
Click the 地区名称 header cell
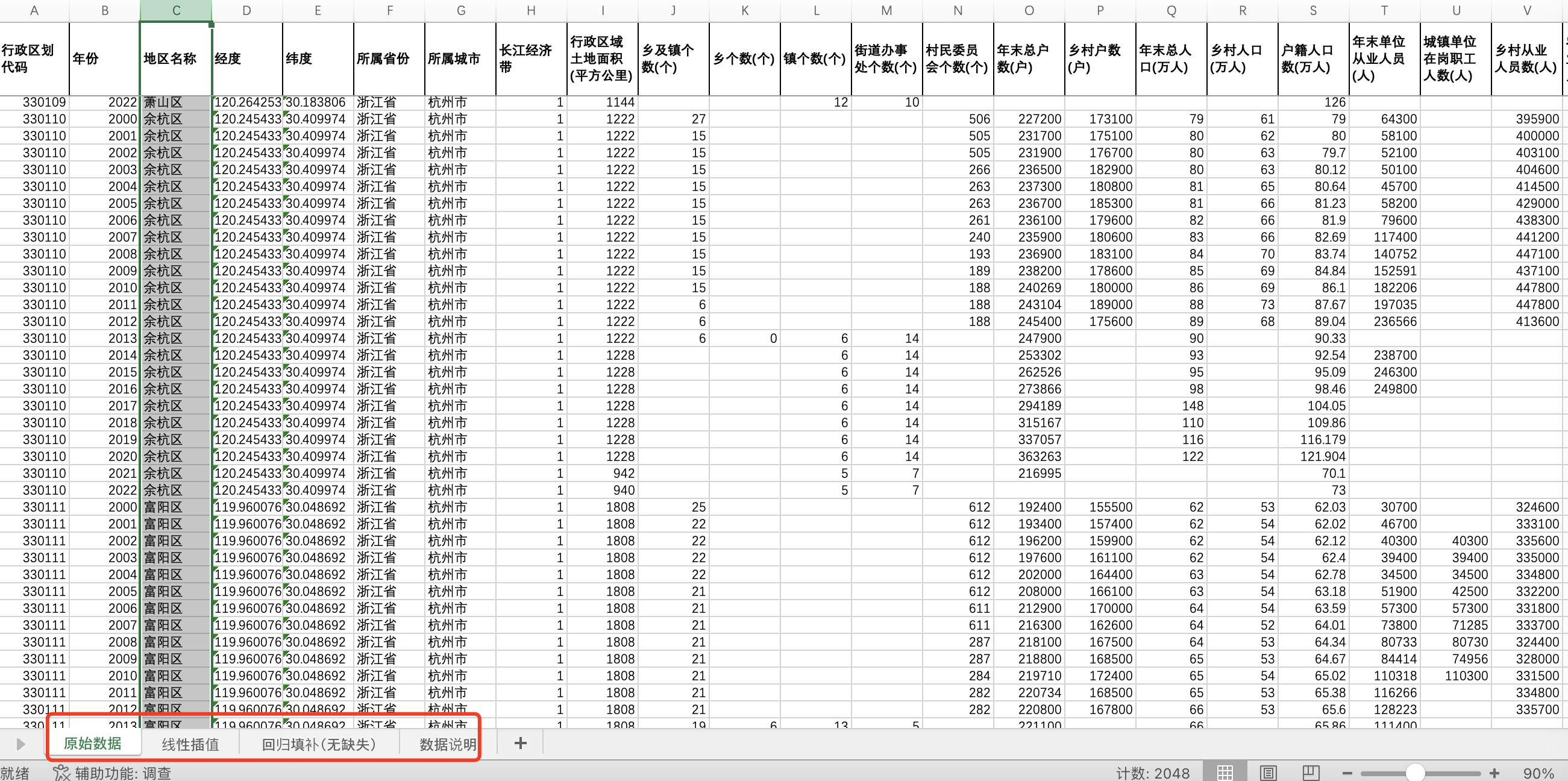176,58
